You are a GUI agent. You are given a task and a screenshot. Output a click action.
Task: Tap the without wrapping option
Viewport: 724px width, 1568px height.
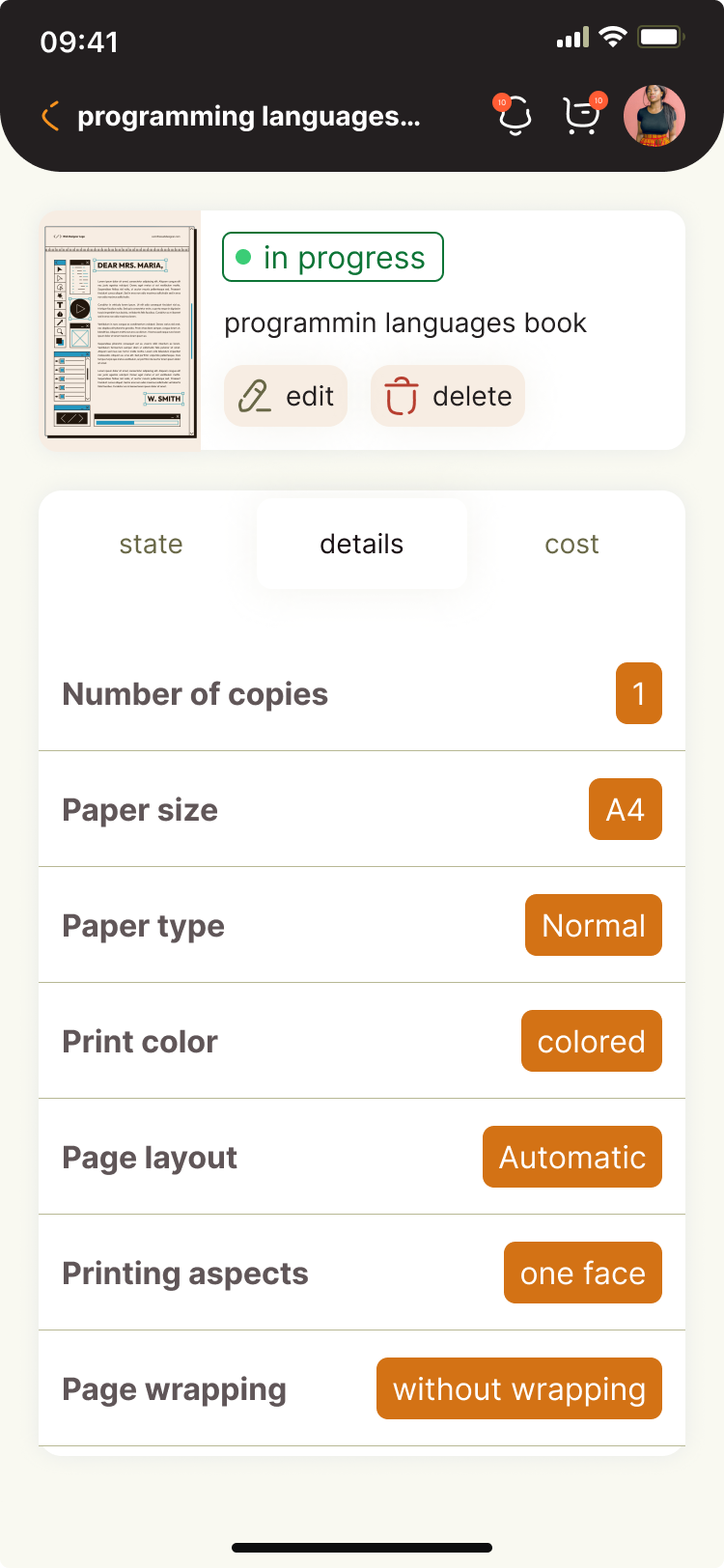[x=518, y=1388]
